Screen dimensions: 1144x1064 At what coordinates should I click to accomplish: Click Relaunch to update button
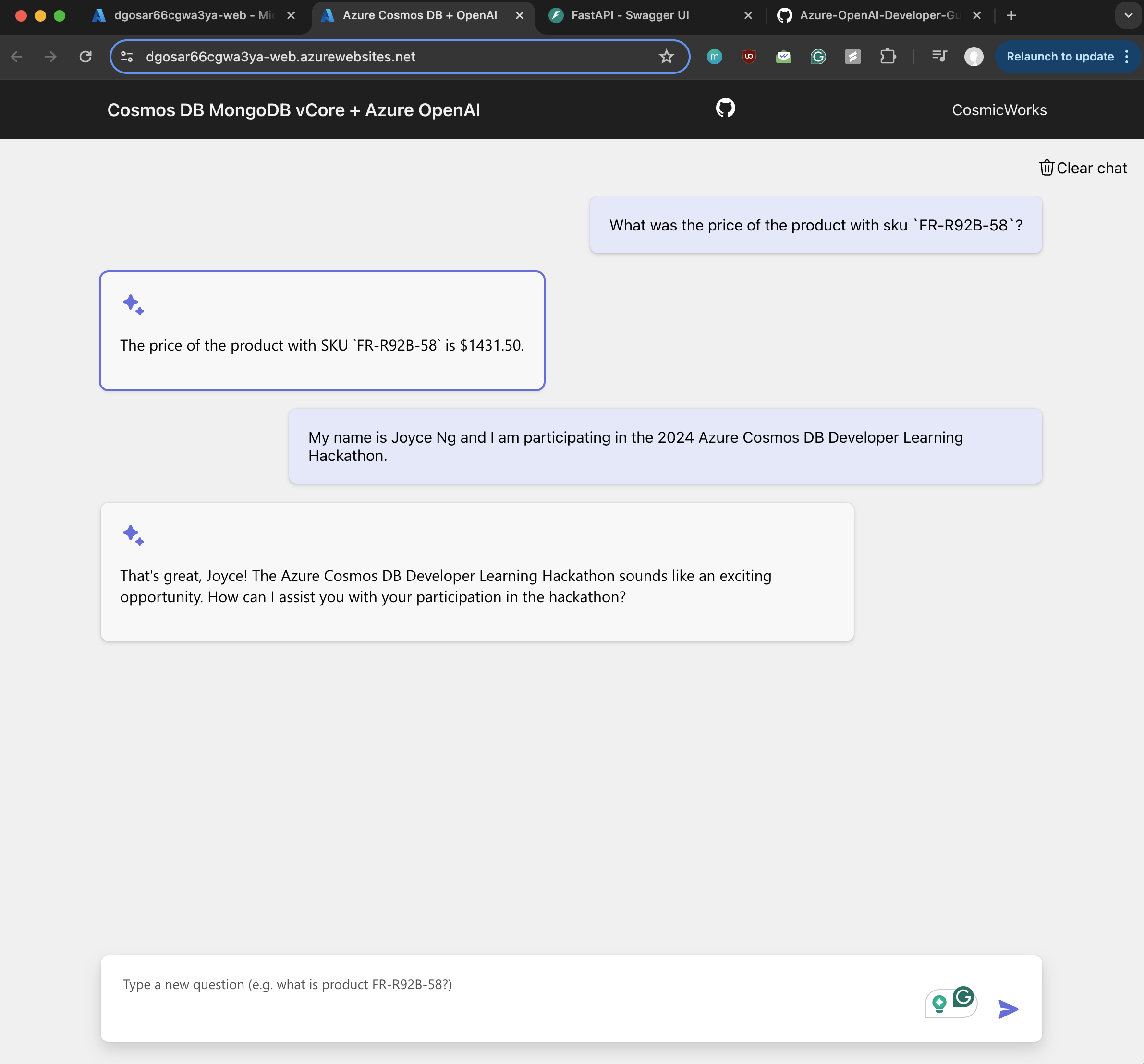pyautogui.click(x=1059, y=56)
